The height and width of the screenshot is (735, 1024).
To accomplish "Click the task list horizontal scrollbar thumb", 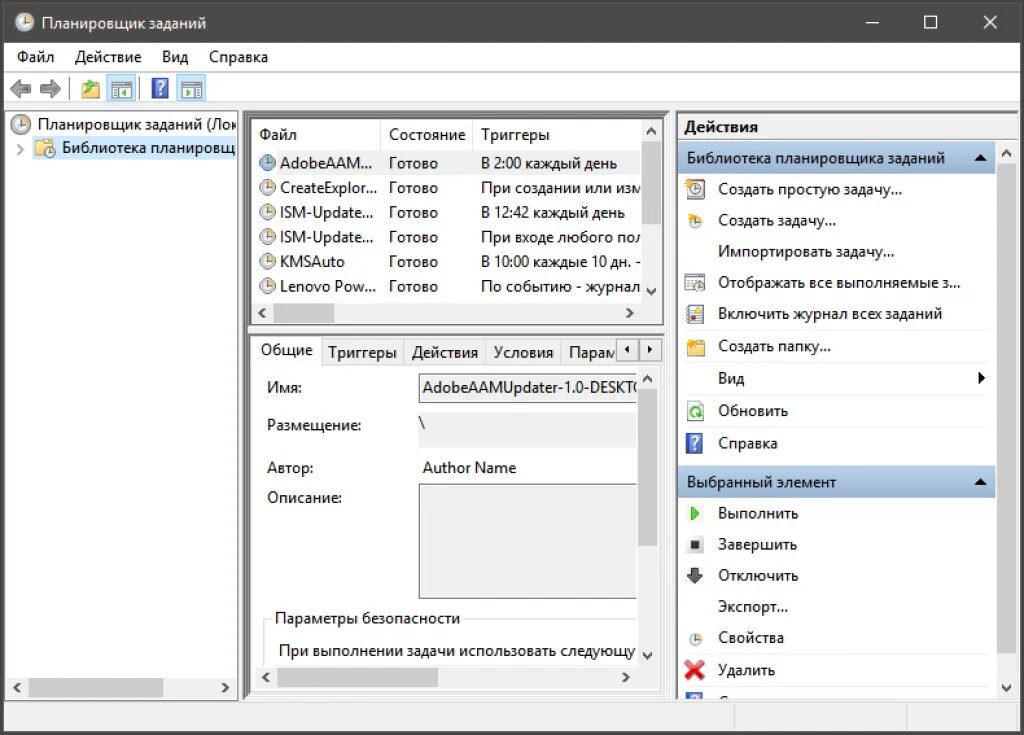I will (304, 313).
